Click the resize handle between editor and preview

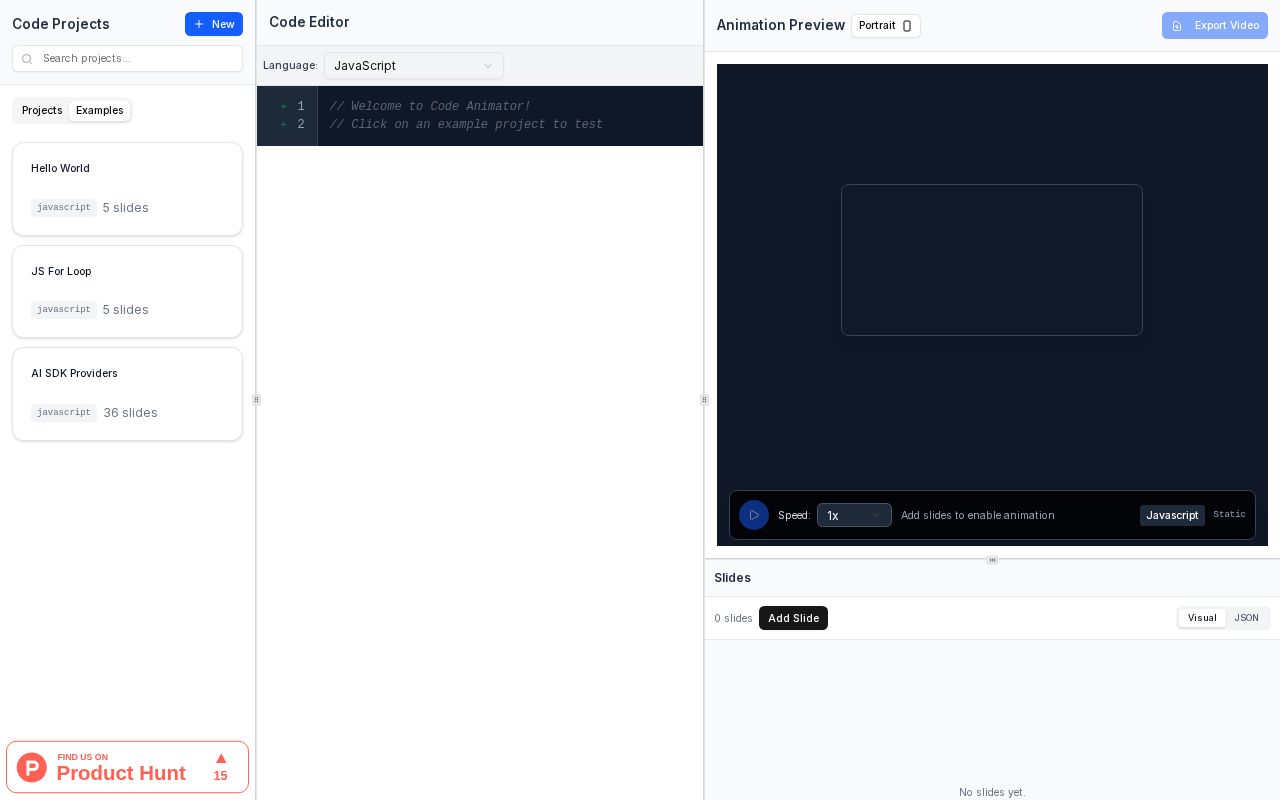pyautogui.click(x=704, y=400)
